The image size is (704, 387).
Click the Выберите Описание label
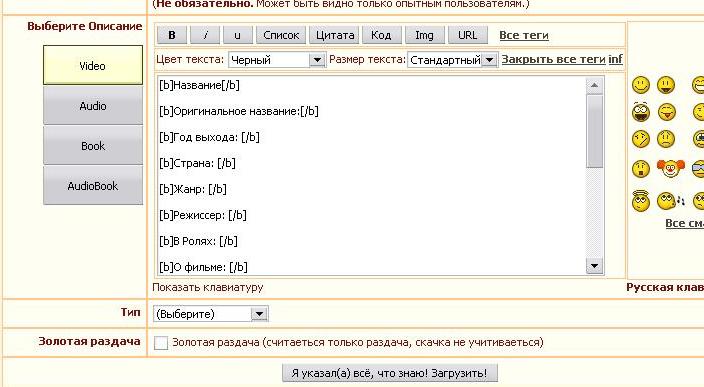pos(85,26)
